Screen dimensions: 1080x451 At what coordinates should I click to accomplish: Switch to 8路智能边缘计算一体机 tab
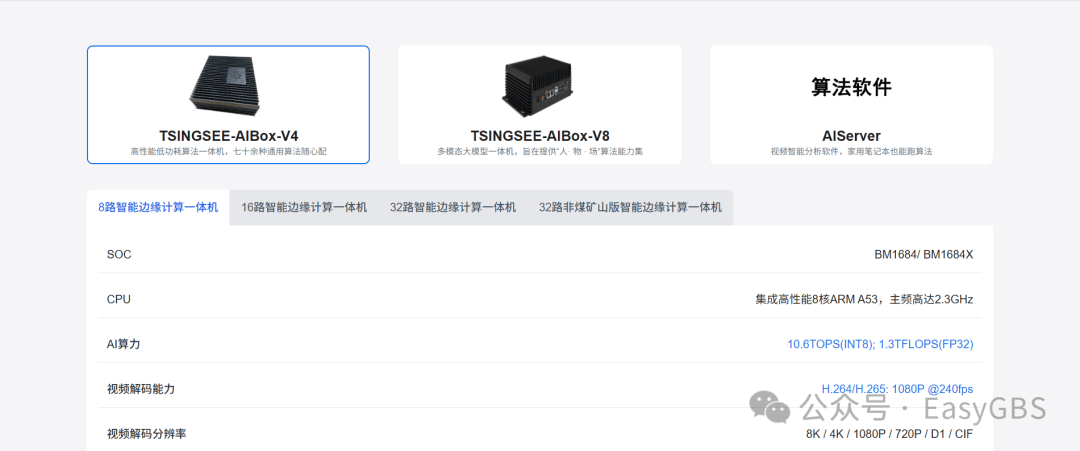coord(158,207)
